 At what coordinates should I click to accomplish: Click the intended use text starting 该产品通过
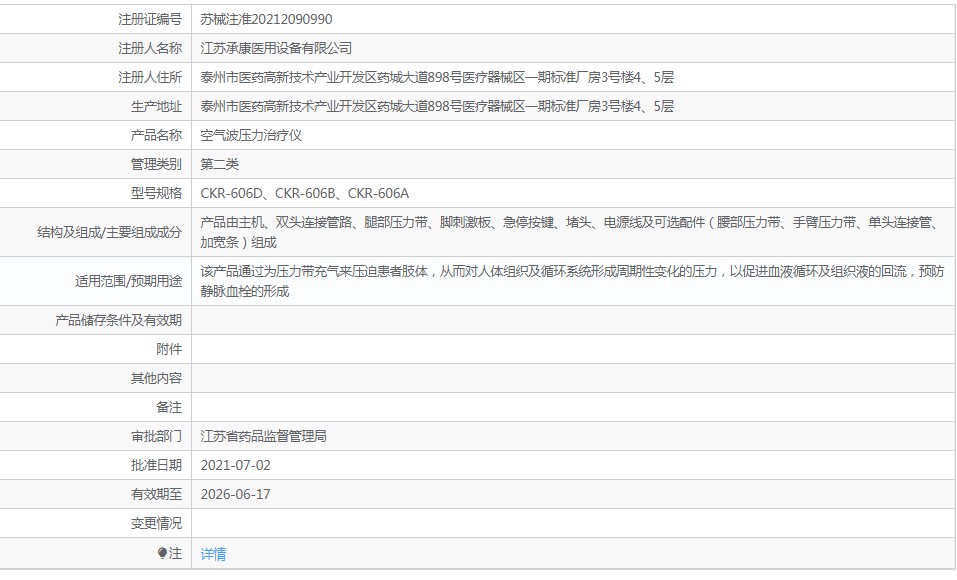(572, 281)
